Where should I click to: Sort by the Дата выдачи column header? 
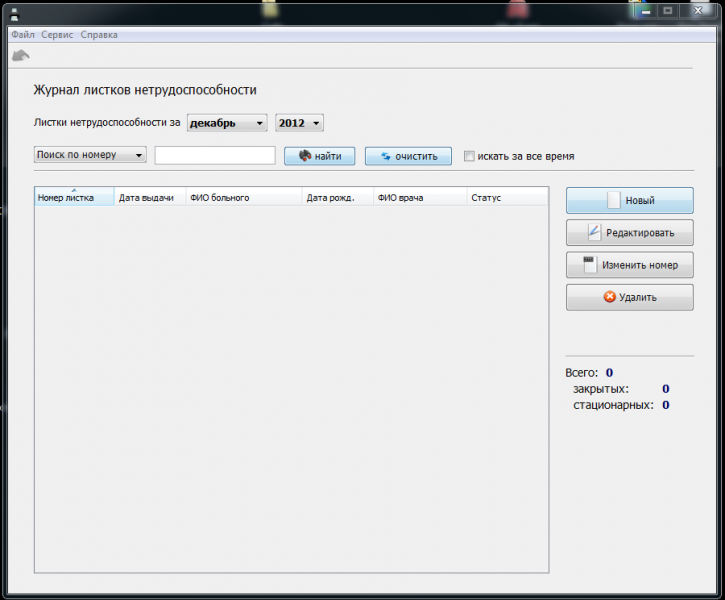click(x=150, y=197)
